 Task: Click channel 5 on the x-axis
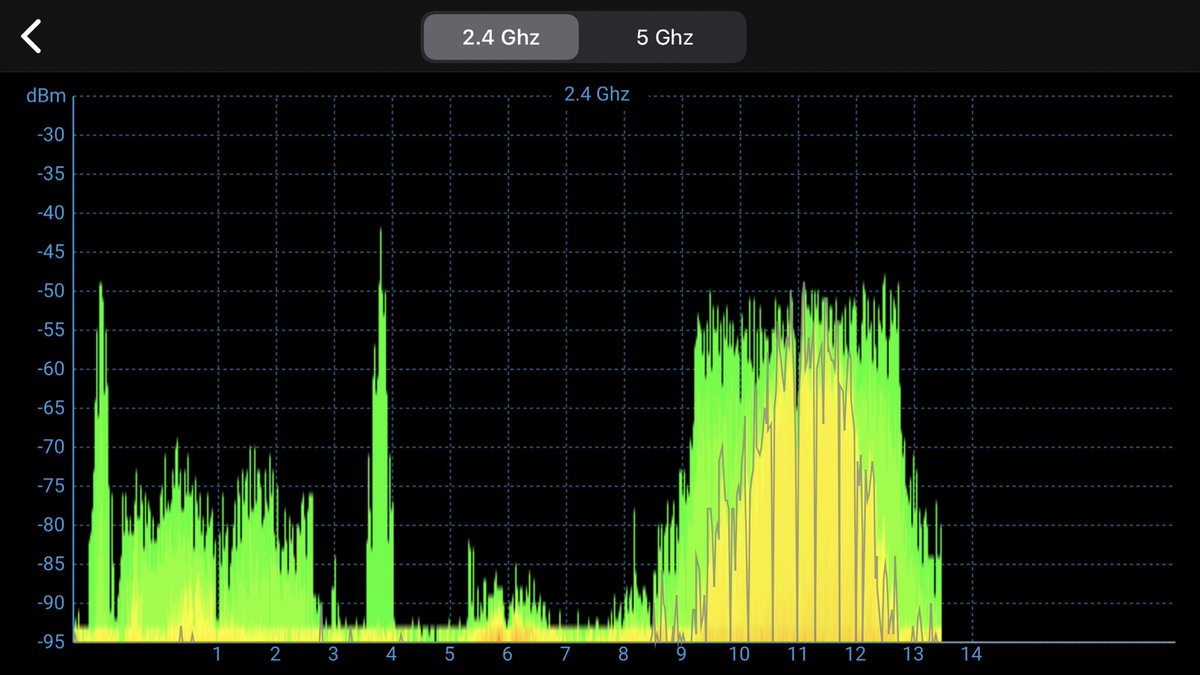[449, 655]
